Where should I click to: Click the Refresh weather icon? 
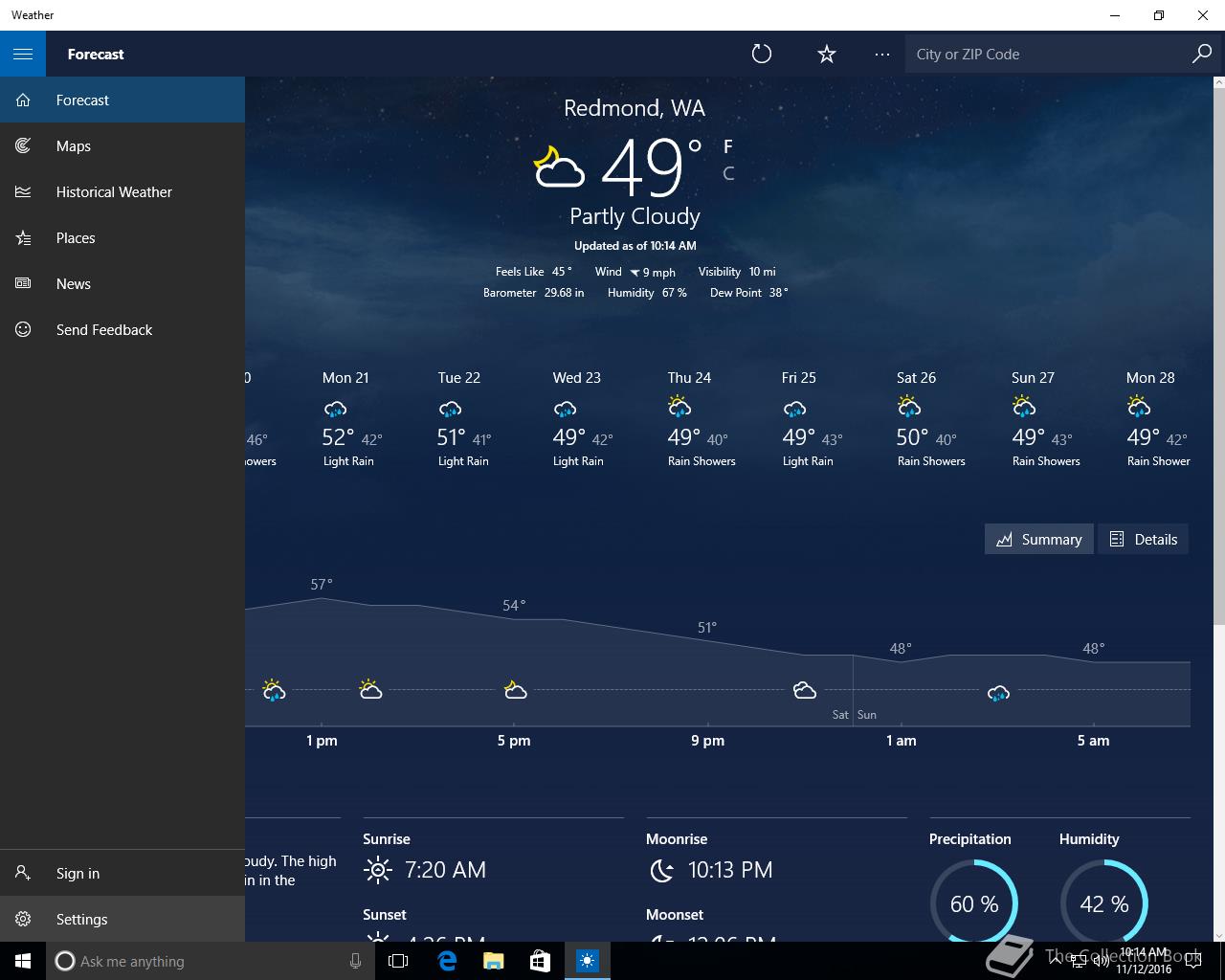pyautogui.click(x=762, y=54)
